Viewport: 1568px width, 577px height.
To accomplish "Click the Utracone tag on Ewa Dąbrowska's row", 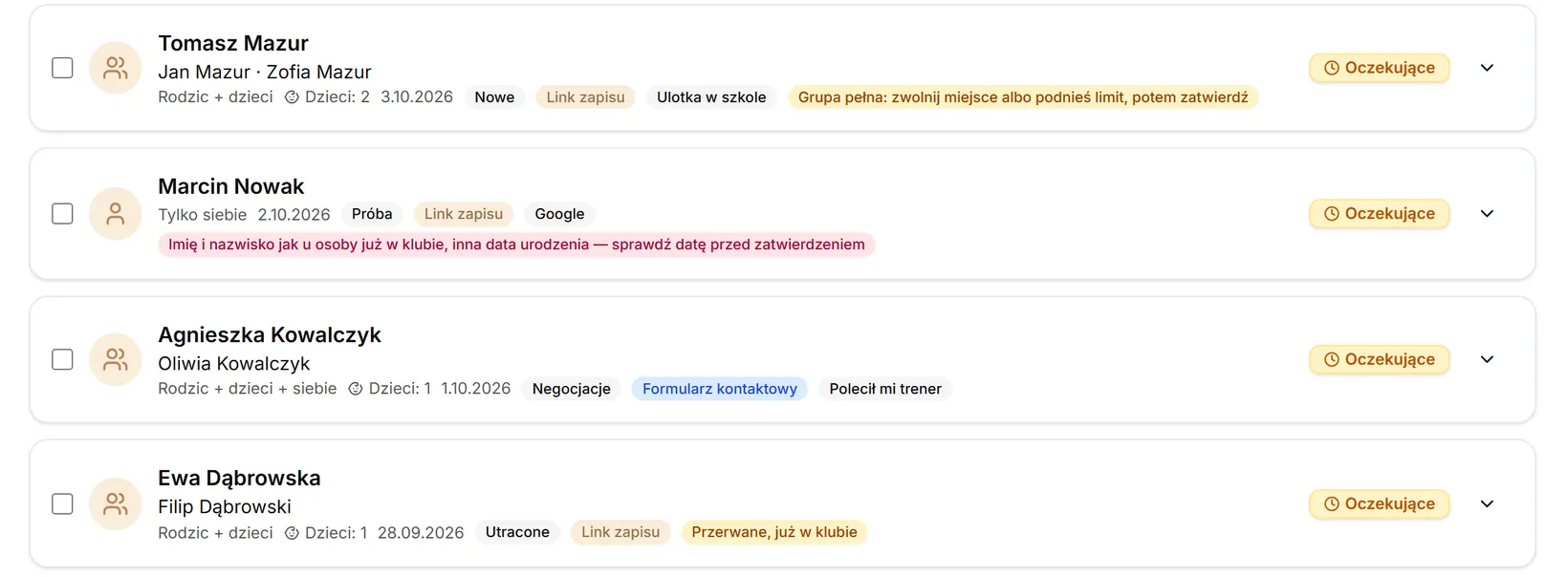I will pyautogui.click(x=517, y=532).
